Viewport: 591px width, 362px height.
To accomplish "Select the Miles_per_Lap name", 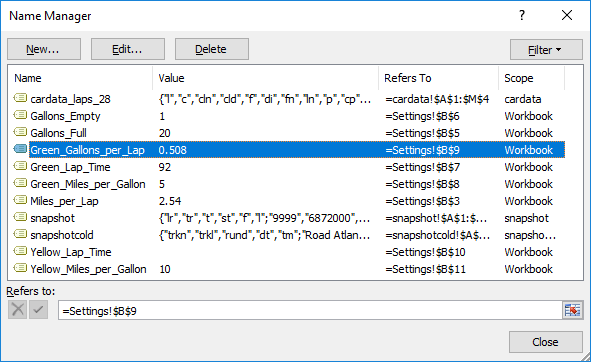I will pos(64,201).
